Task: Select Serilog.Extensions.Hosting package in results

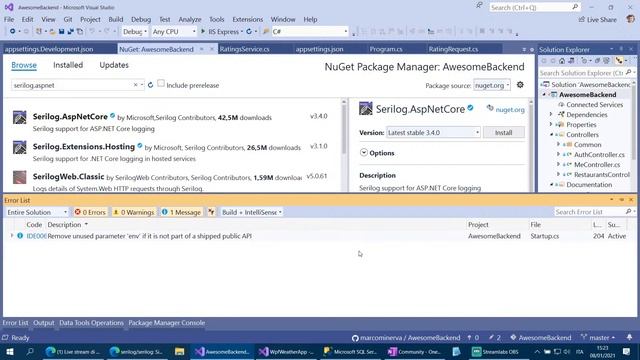Action: click(x=171, y=152)
